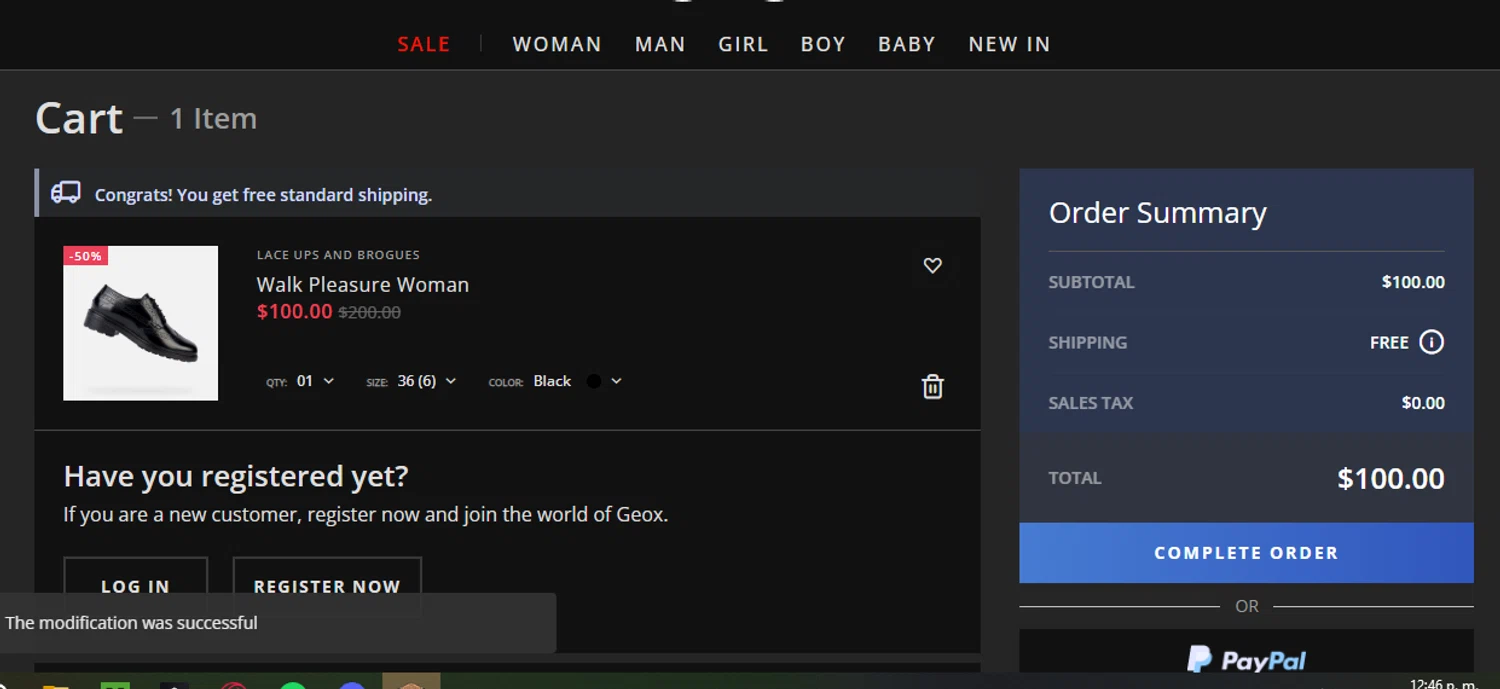Viewport: 1500px width, 689px height.
Task: Click the -50% discount badge
Action: point(85,256)
